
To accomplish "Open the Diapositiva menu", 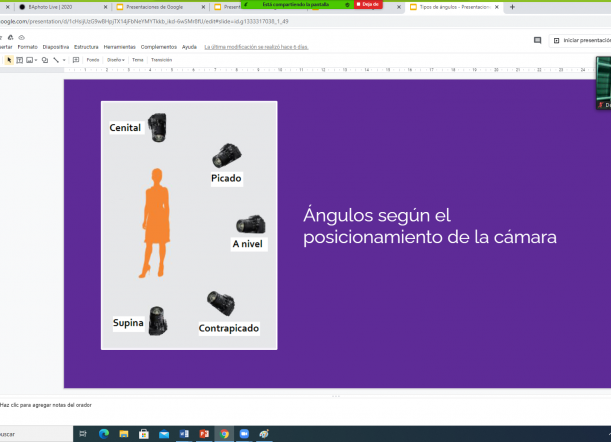I will pyautogui.click(x=56, y=47).
